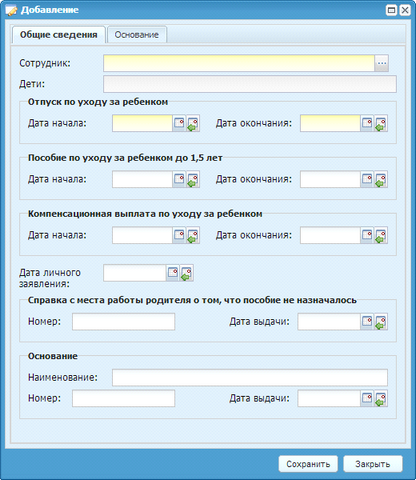Click the Закрыть button
416x480 pixels.
[x=373, y=464]
